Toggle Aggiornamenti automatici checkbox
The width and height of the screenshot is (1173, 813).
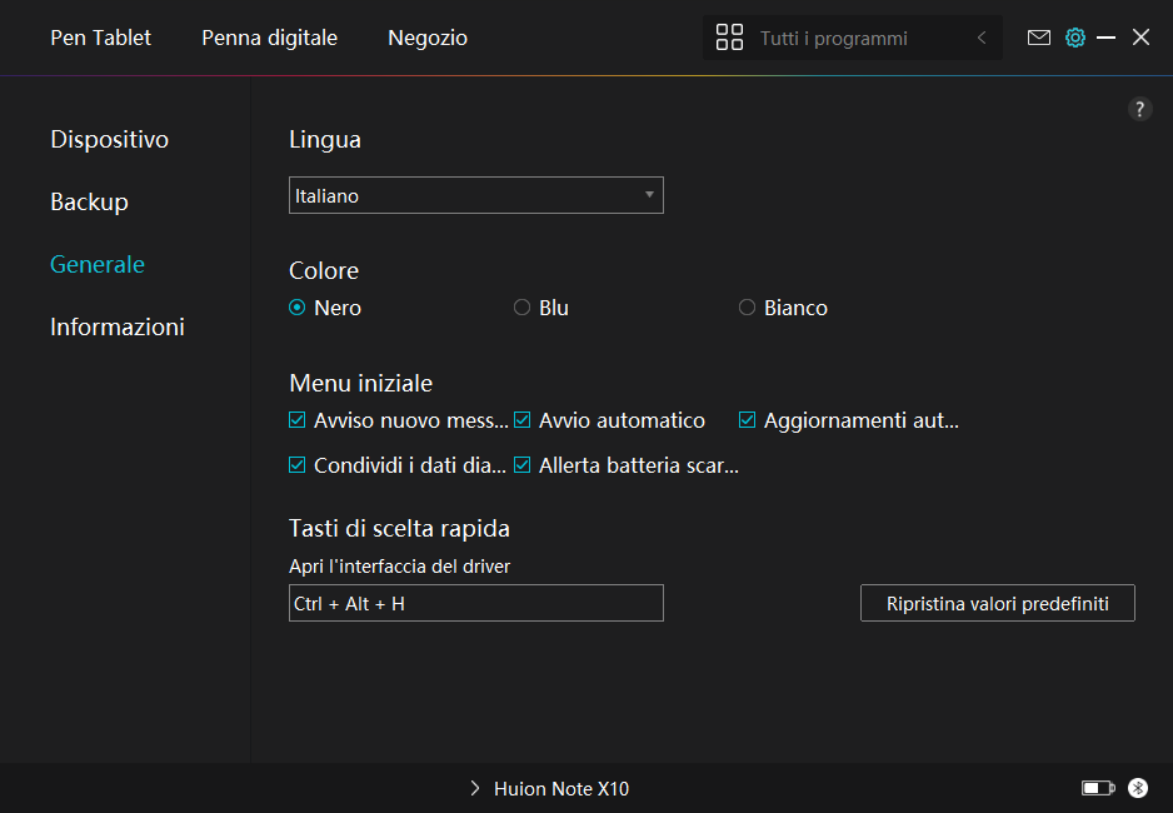747,421
